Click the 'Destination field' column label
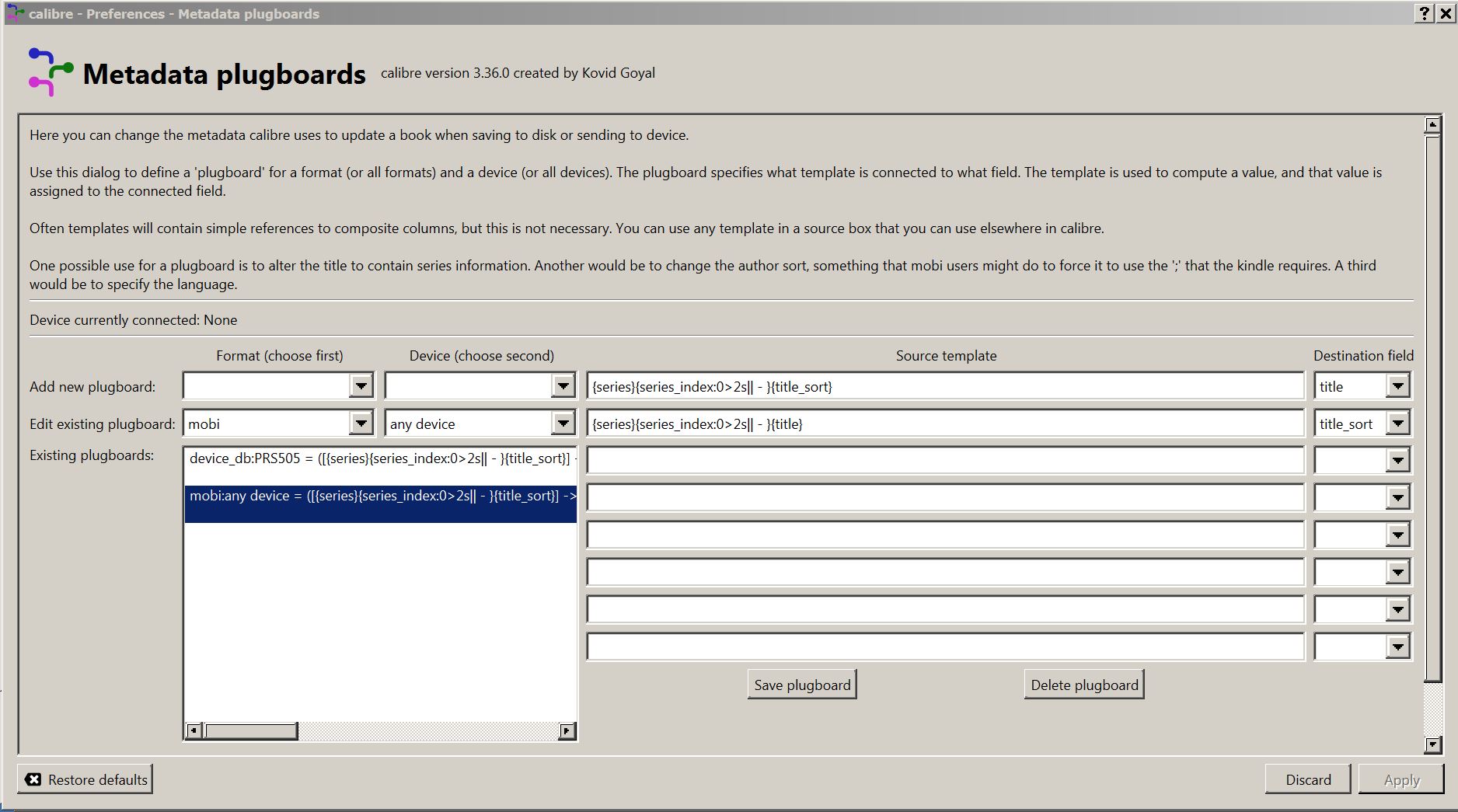This screenshot has width=1458, height=812. click(1363, 356)
